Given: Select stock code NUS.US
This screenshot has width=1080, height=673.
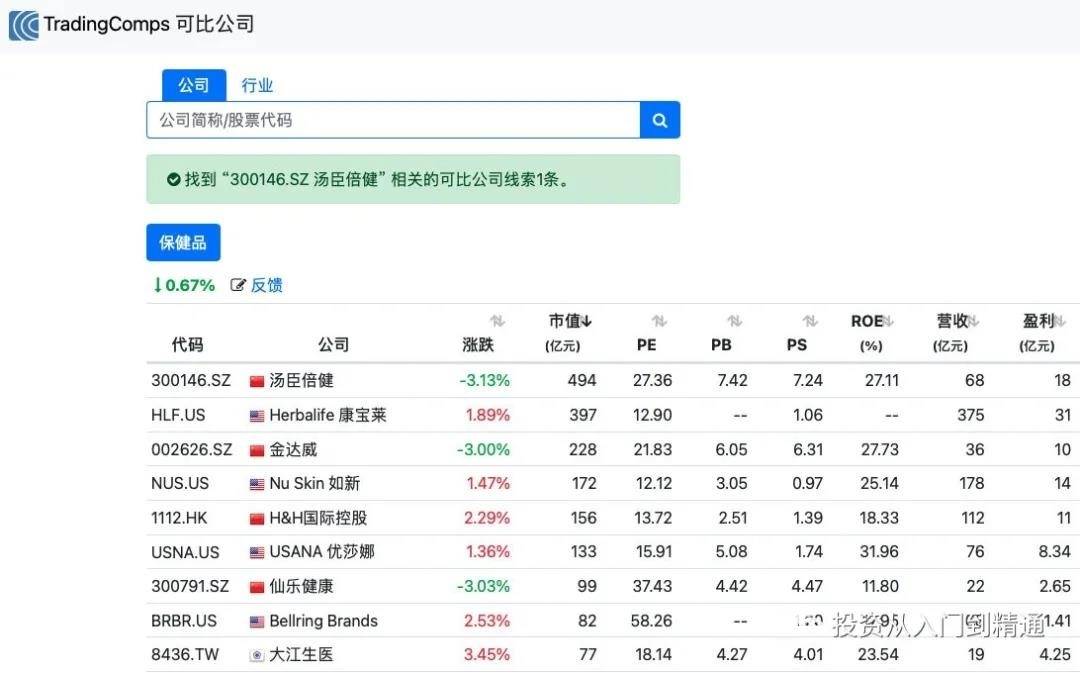Looking at the screenshot, I should [180, 483].
